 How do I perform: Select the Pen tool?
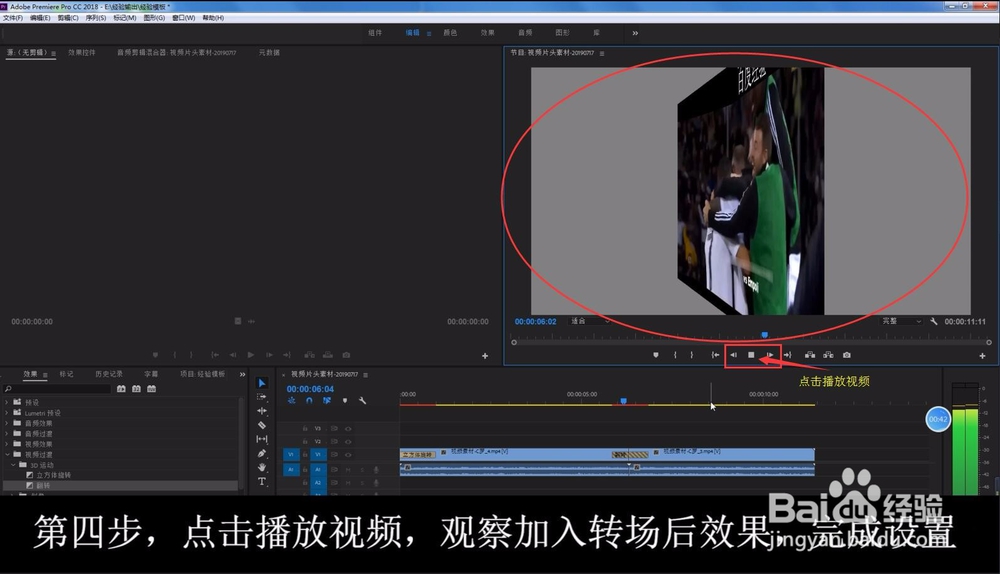click(x=261, y=453)
